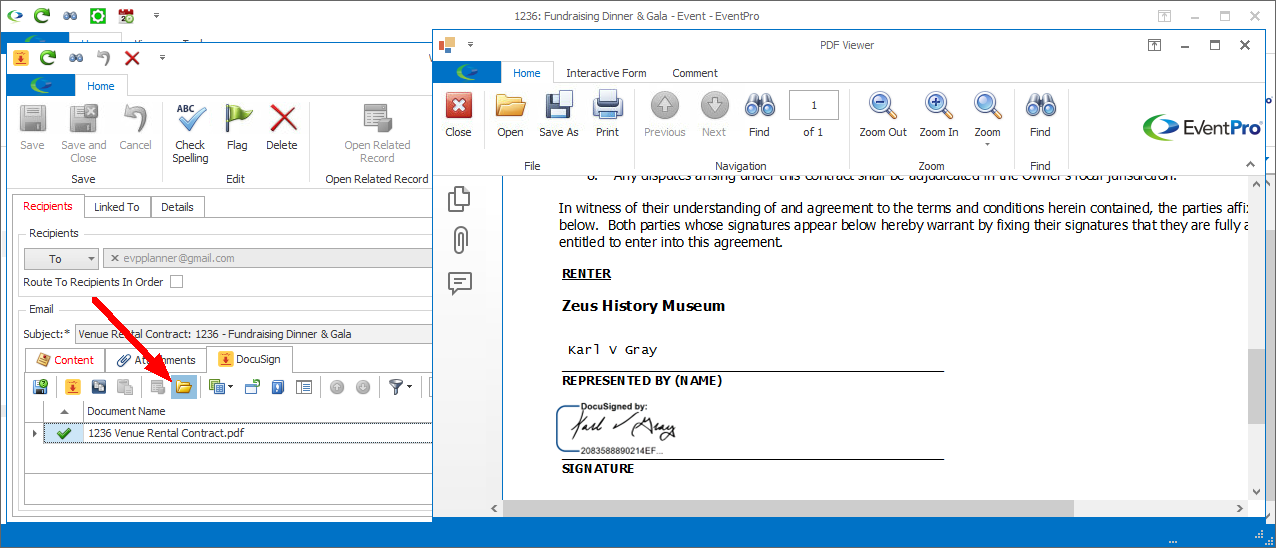Click refresh icon in the main EventPro quick access bar
This screenshot has width=1276, height=548.
[x=42, y=16]
